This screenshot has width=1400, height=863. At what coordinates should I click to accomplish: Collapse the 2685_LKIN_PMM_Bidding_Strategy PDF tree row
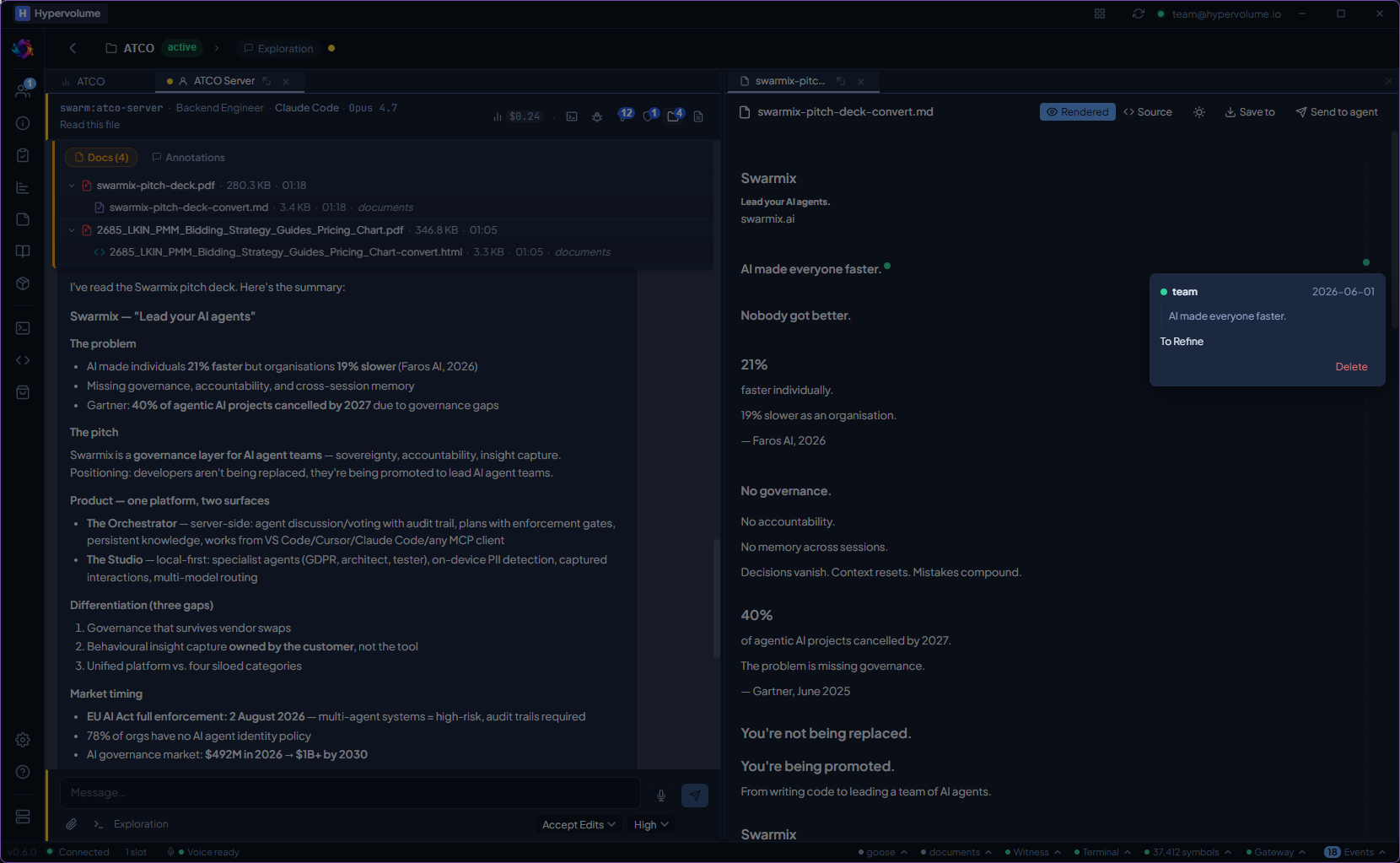coord(72,230)
